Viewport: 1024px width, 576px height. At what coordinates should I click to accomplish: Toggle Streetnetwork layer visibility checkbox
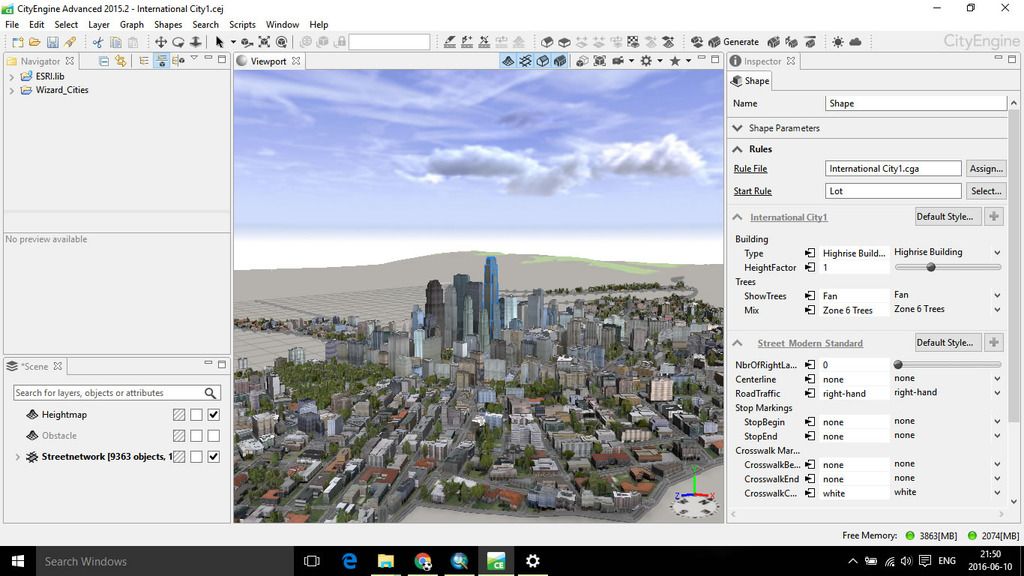[214, 456]
